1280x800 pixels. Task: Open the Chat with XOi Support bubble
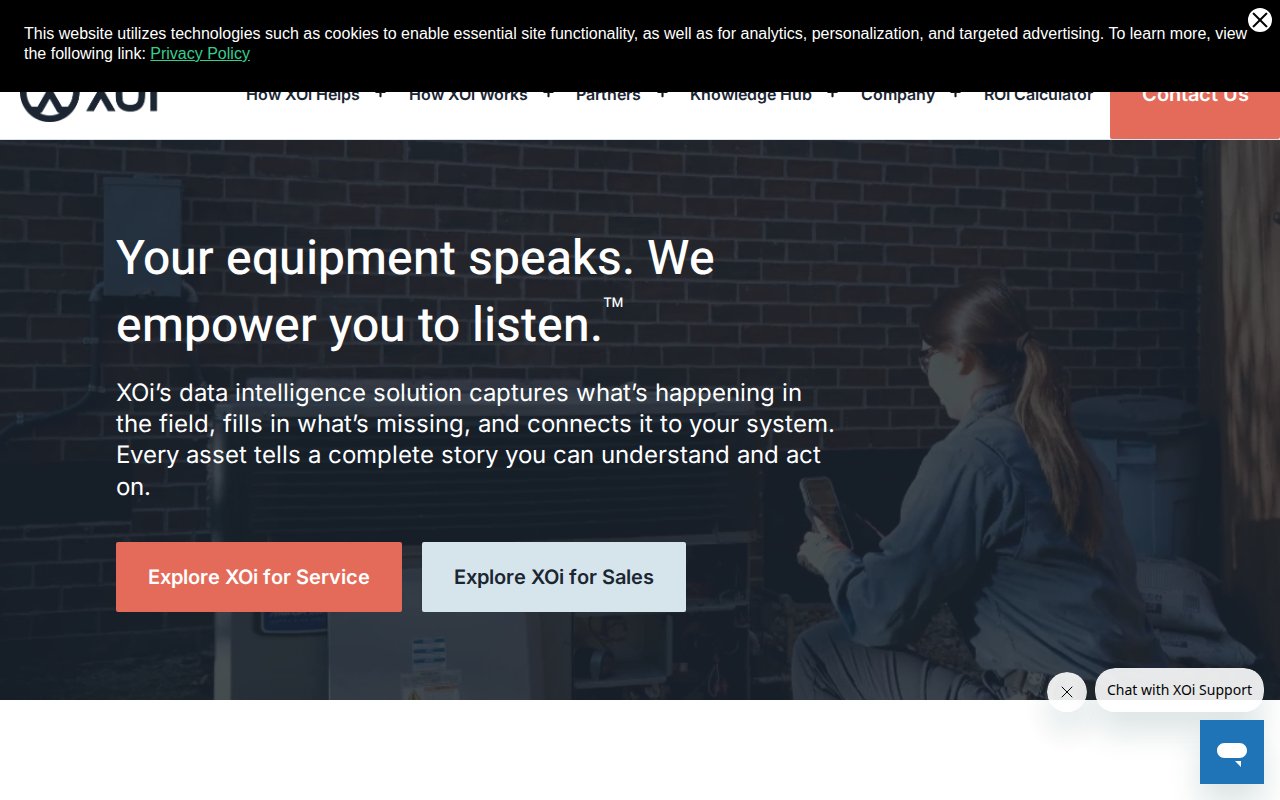coord(1179,690)
